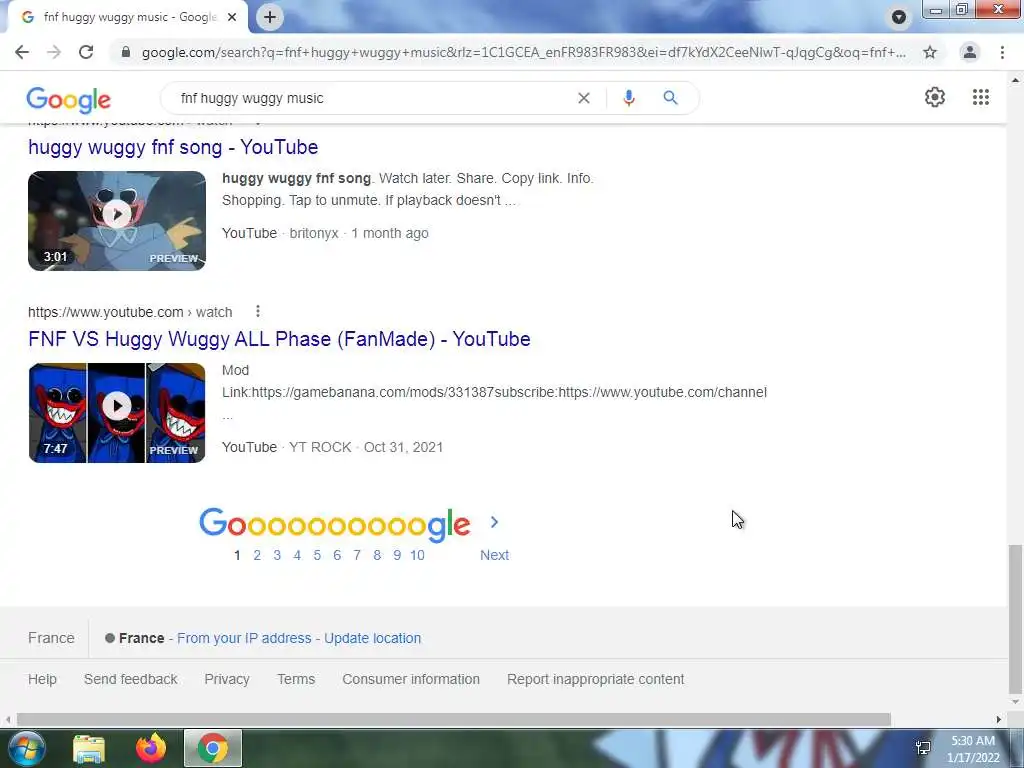Click the Chrome taskbar icon

pyautogui.click(x=212, y=748)
